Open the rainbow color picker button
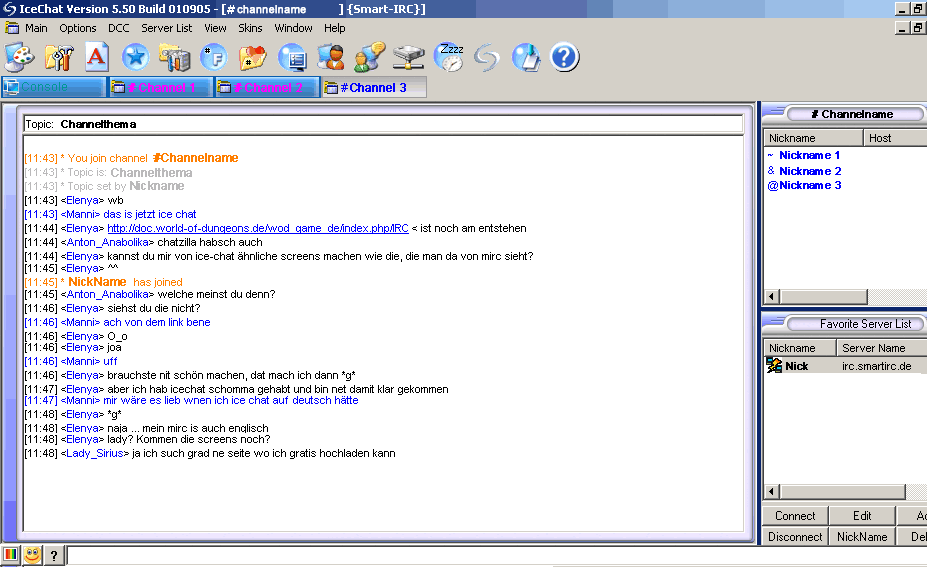Screen dimensions: 927x568 pos(11,555)
